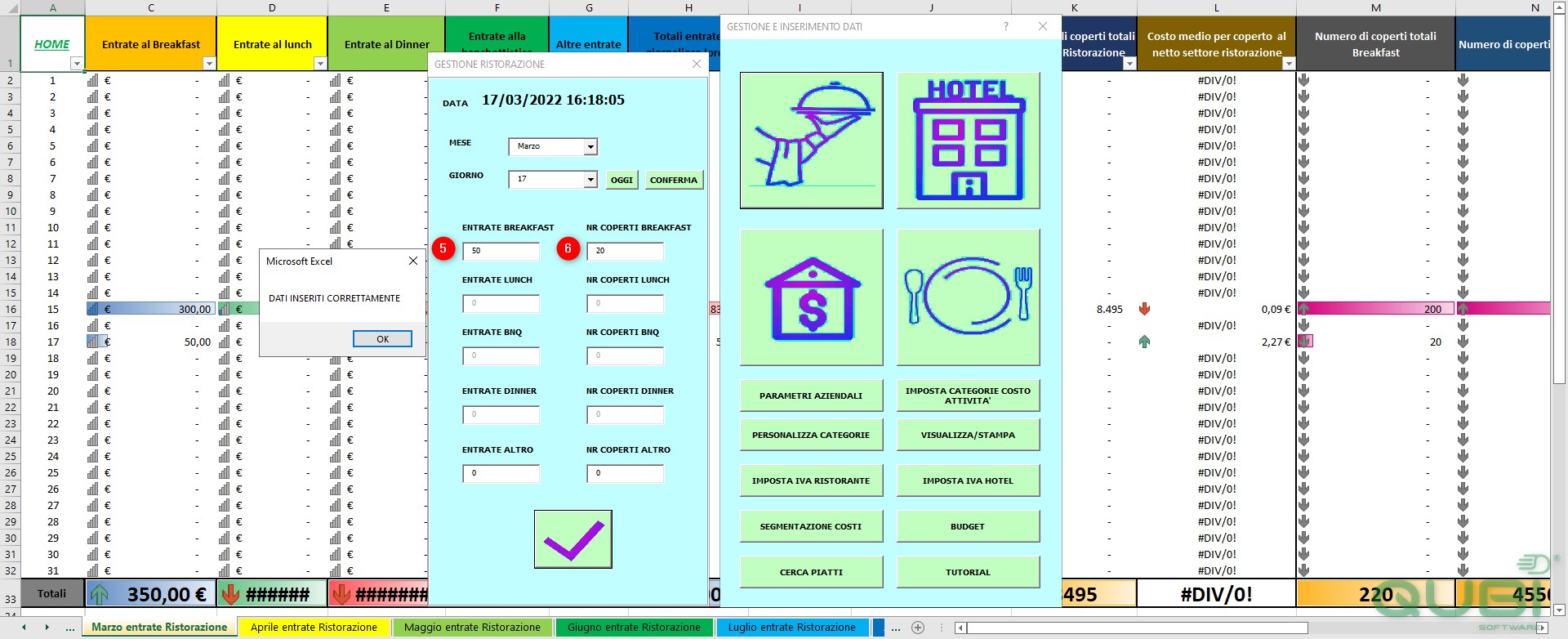The width and height of the screenshot is (1568, 639).
Task: Click OK in the Microsoft Excel message
Action: point(382,339)
